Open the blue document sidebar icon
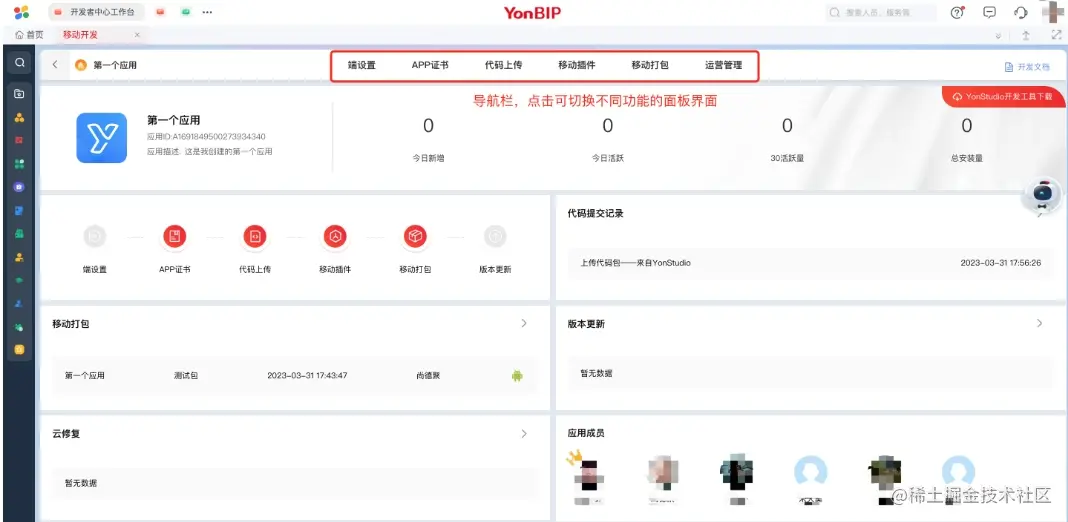 [x=20, y=211]
